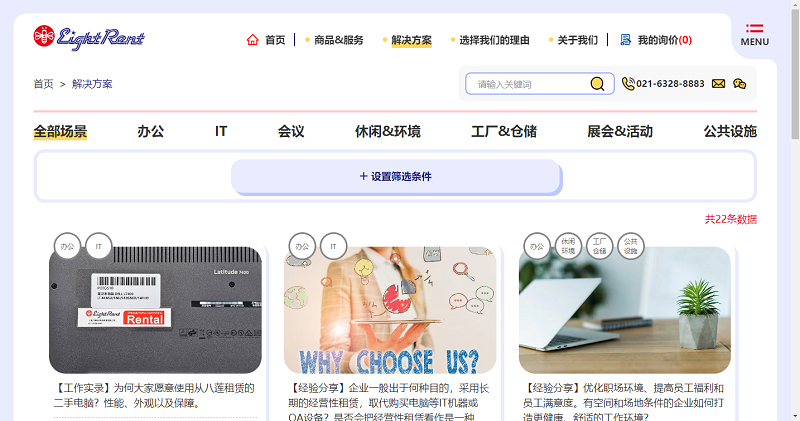
Task: Open 选择我们的理由 navigation item
Action: 494,40
